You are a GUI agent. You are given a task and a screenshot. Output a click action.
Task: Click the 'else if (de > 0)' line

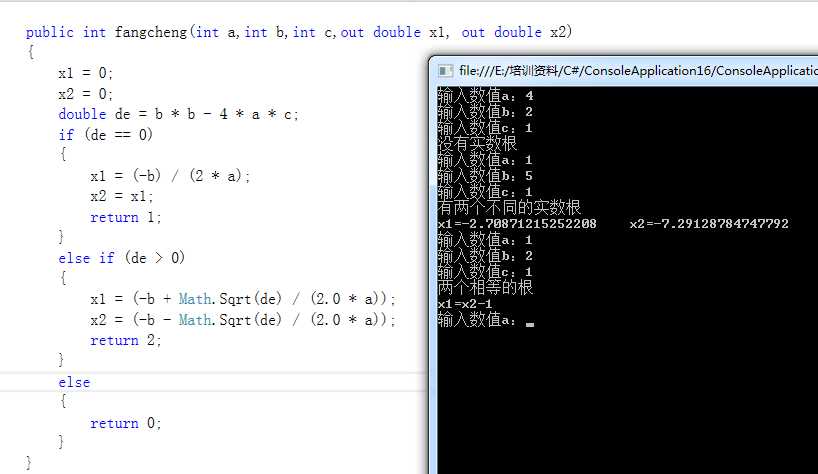(x=122, y=258)
